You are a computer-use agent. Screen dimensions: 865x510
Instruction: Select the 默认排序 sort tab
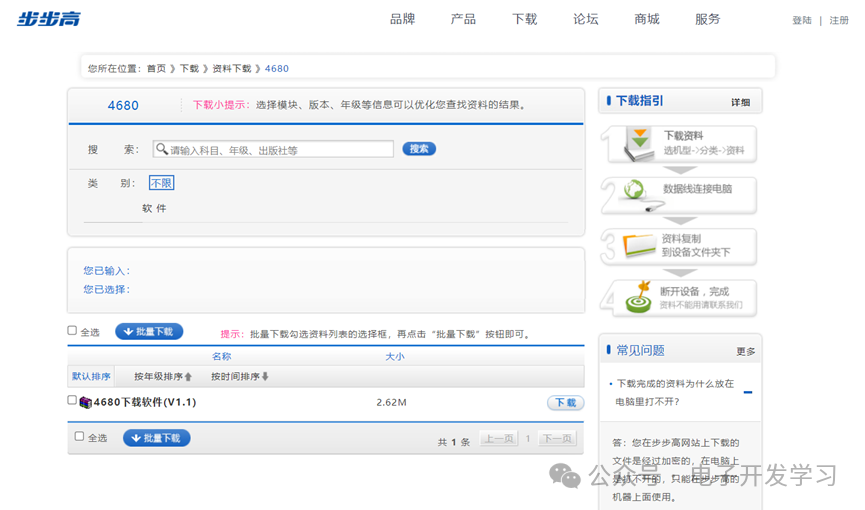[91, 376]
